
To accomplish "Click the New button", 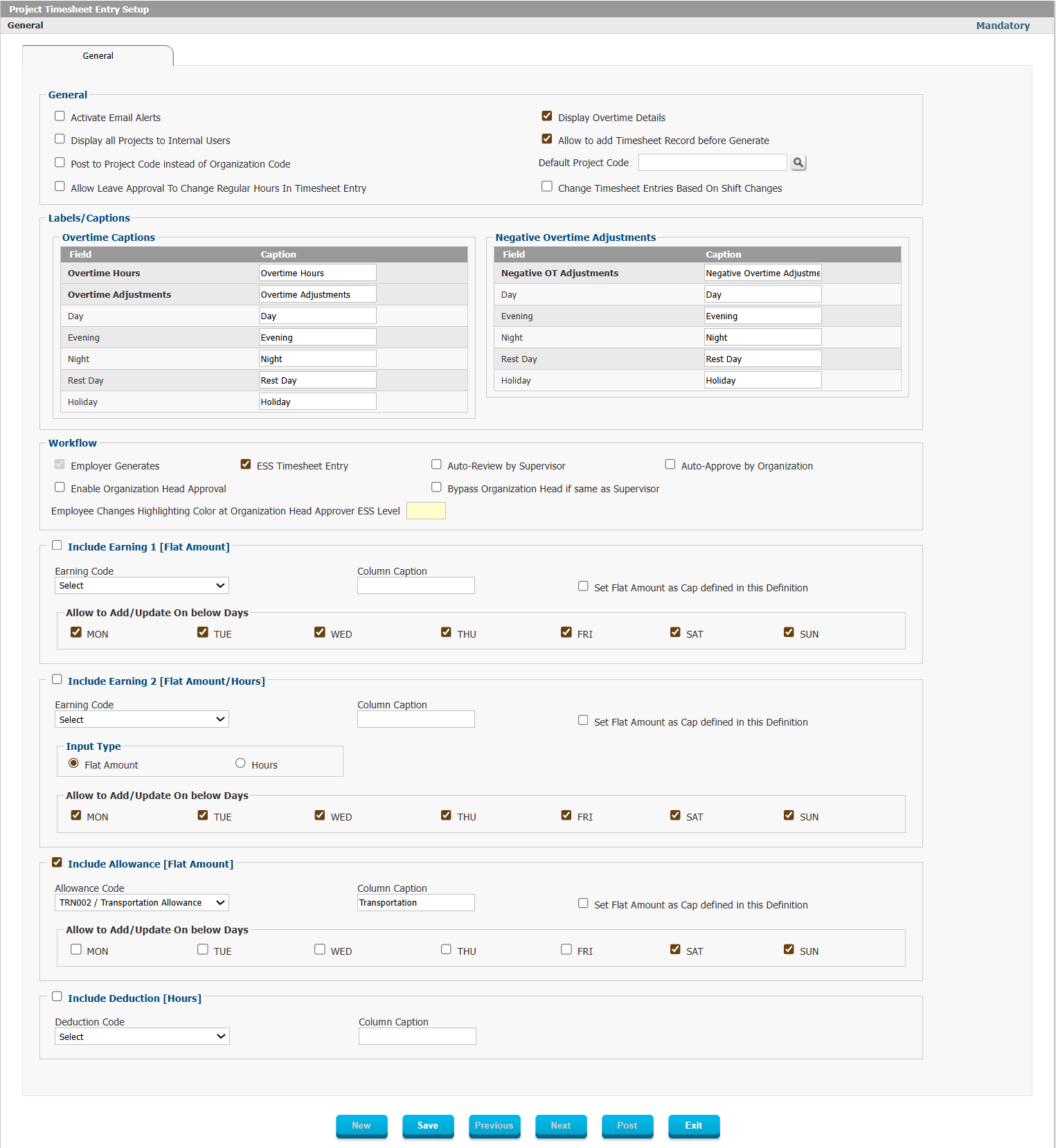I will [x=361, y=1126].
